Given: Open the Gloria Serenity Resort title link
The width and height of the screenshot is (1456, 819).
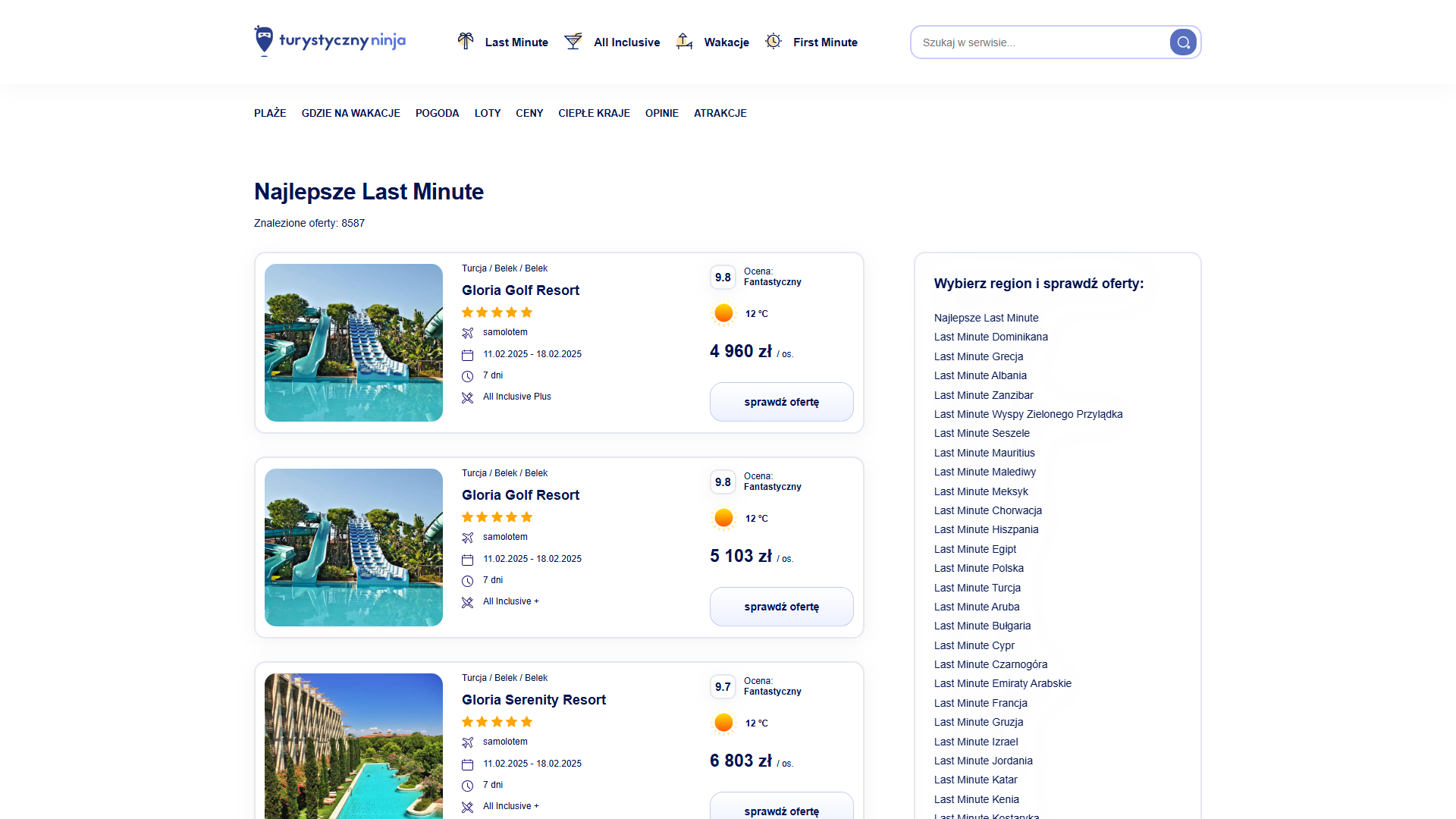Looking at the screenshot, I should pyautogui.click(x=533, y=700).
